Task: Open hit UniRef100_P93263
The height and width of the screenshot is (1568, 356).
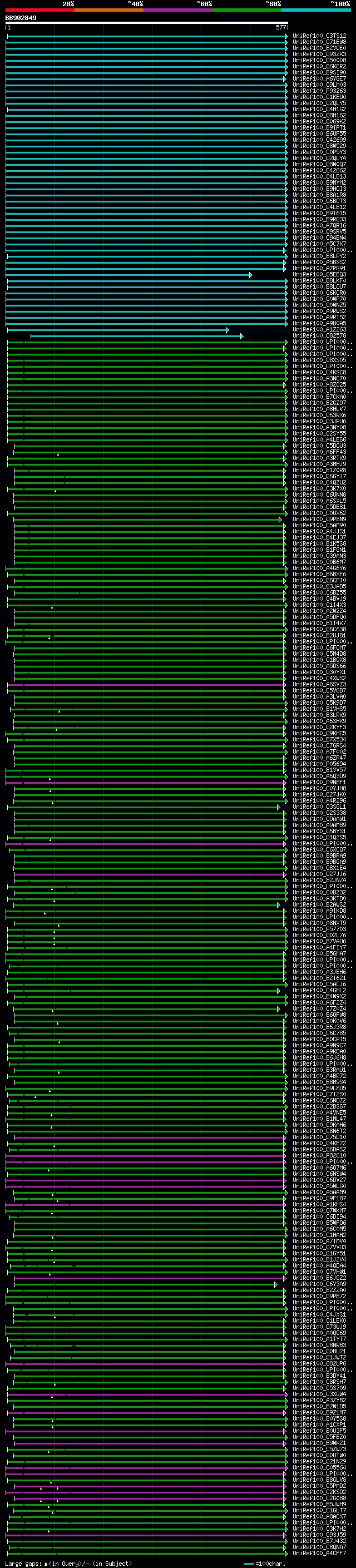Action: click(x=319, y=91)
